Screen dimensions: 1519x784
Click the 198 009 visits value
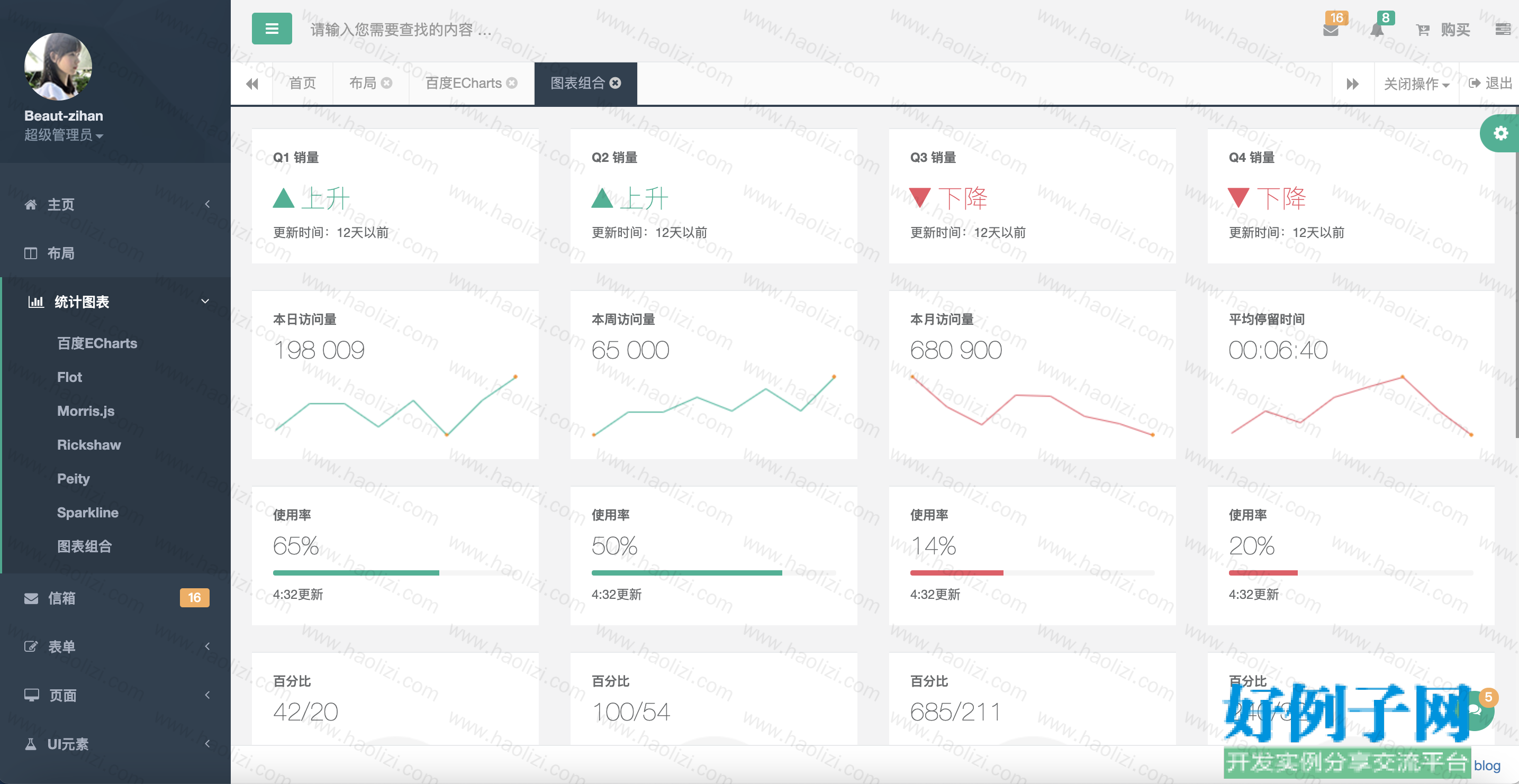click(x=319, y=350)
